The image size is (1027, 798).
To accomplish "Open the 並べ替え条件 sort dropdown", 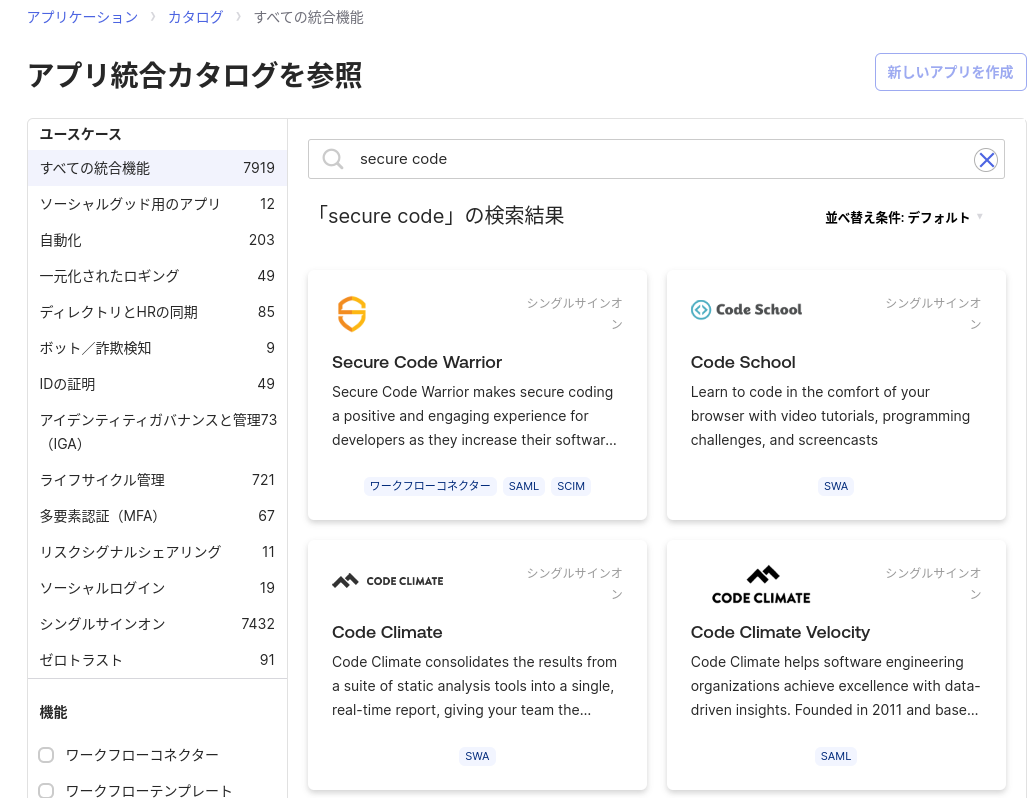I will tap(904, 218).
